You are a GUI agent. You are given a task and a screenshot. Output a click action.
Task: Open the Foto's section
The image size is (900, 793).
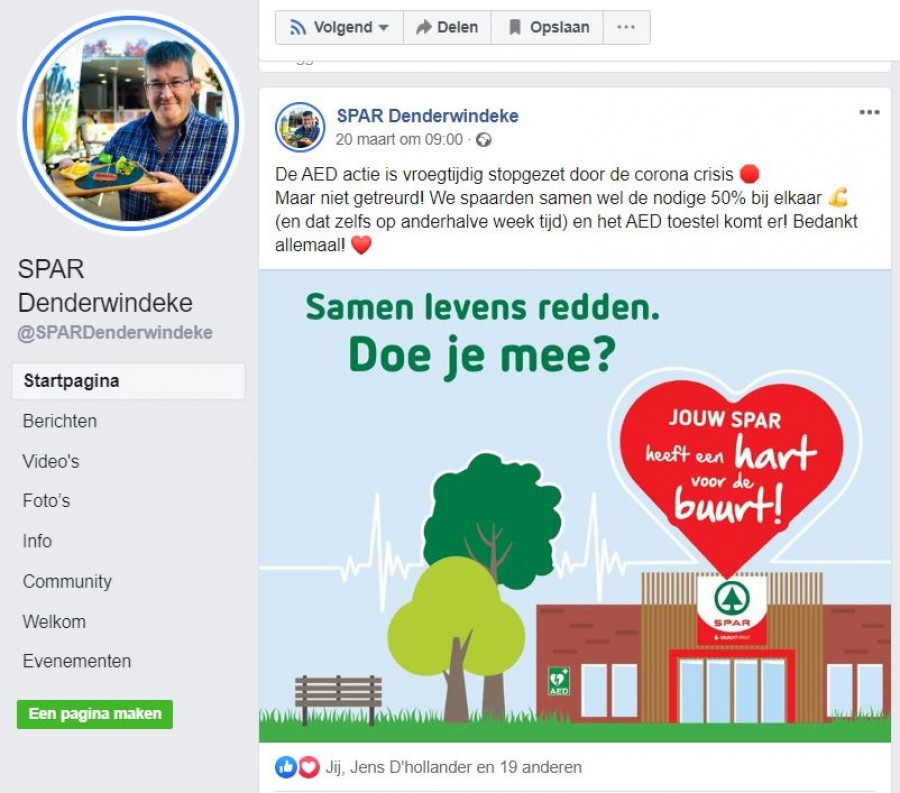click(x=46, y=501)
